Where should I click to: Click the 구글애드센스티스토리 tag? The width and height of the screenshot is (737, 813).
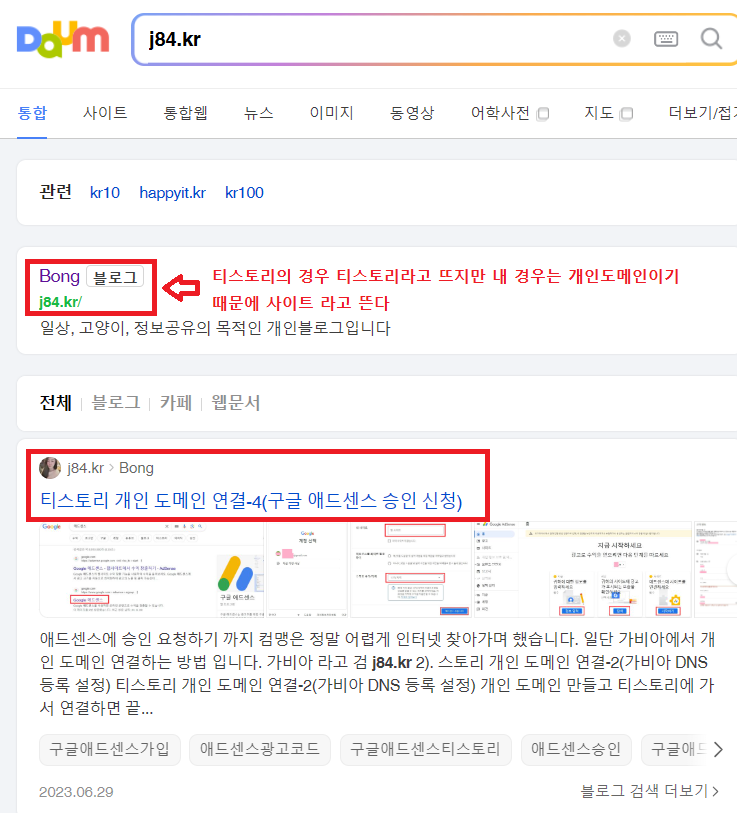[x=425, y=749]
